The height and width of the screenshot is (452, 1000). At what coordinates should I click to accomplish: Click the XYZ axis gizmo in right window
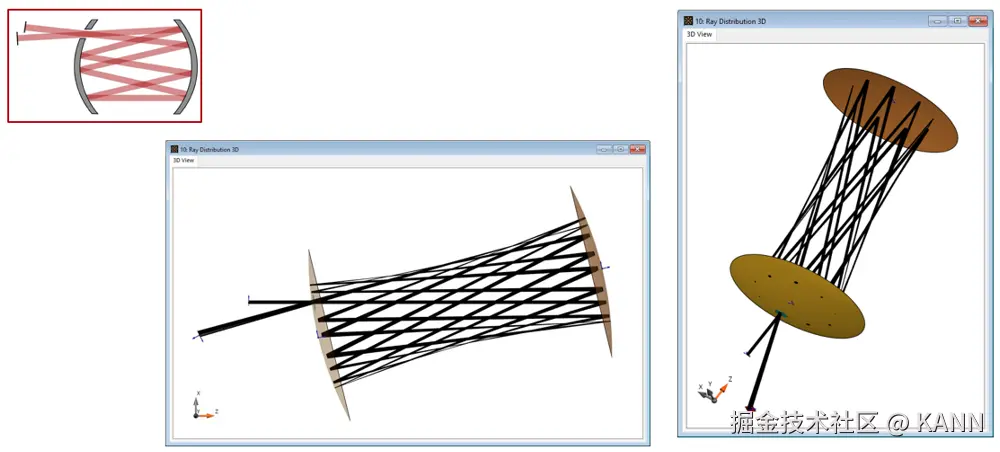pos(714,390)
